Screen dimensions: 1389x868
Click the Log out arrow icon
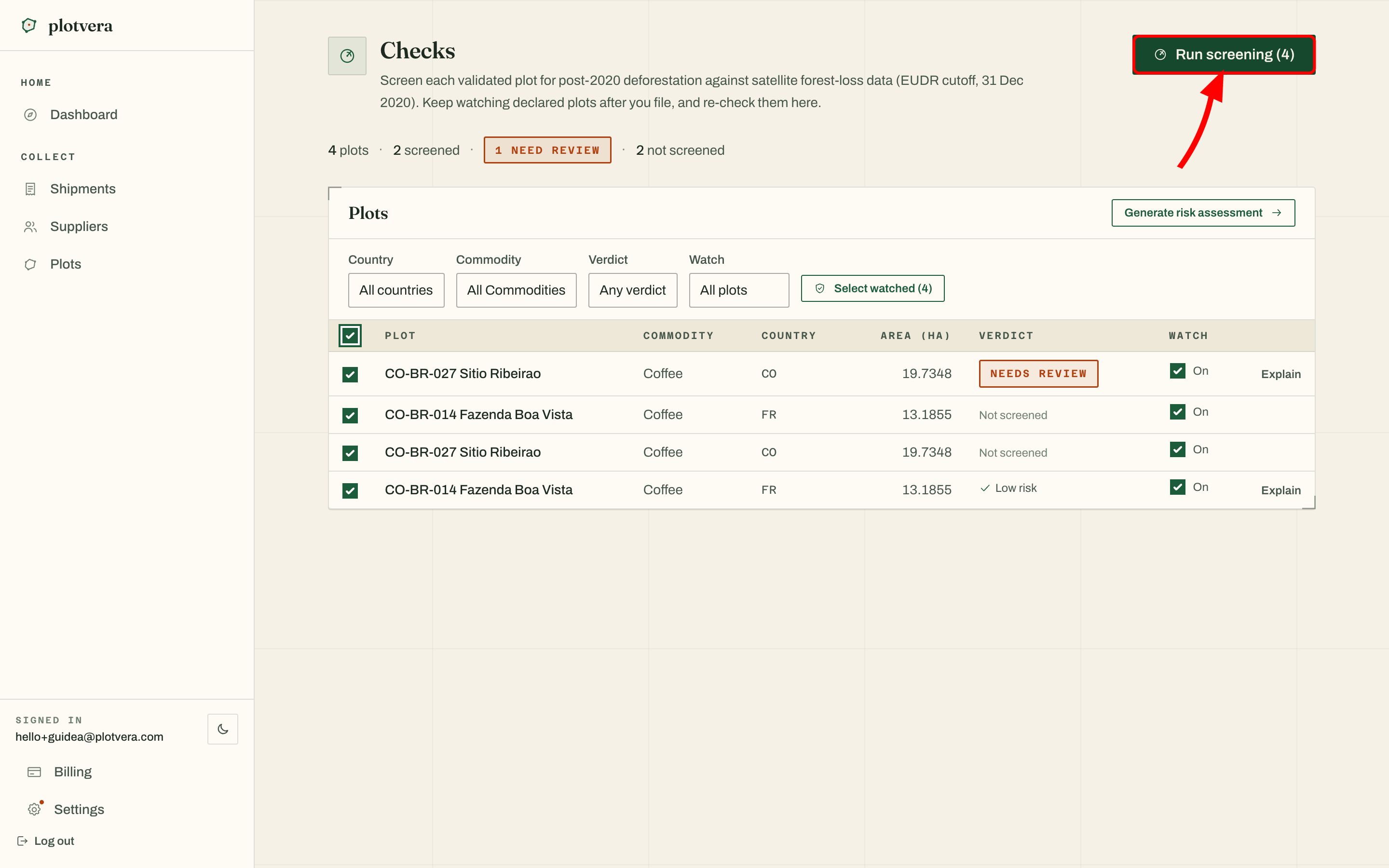click(x=22, y=841)
